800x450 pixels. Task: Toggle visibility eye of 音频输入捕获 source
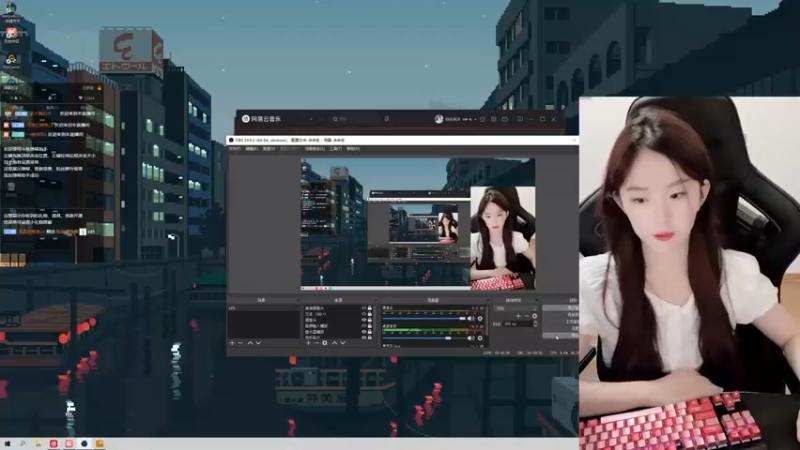(364, 326)
